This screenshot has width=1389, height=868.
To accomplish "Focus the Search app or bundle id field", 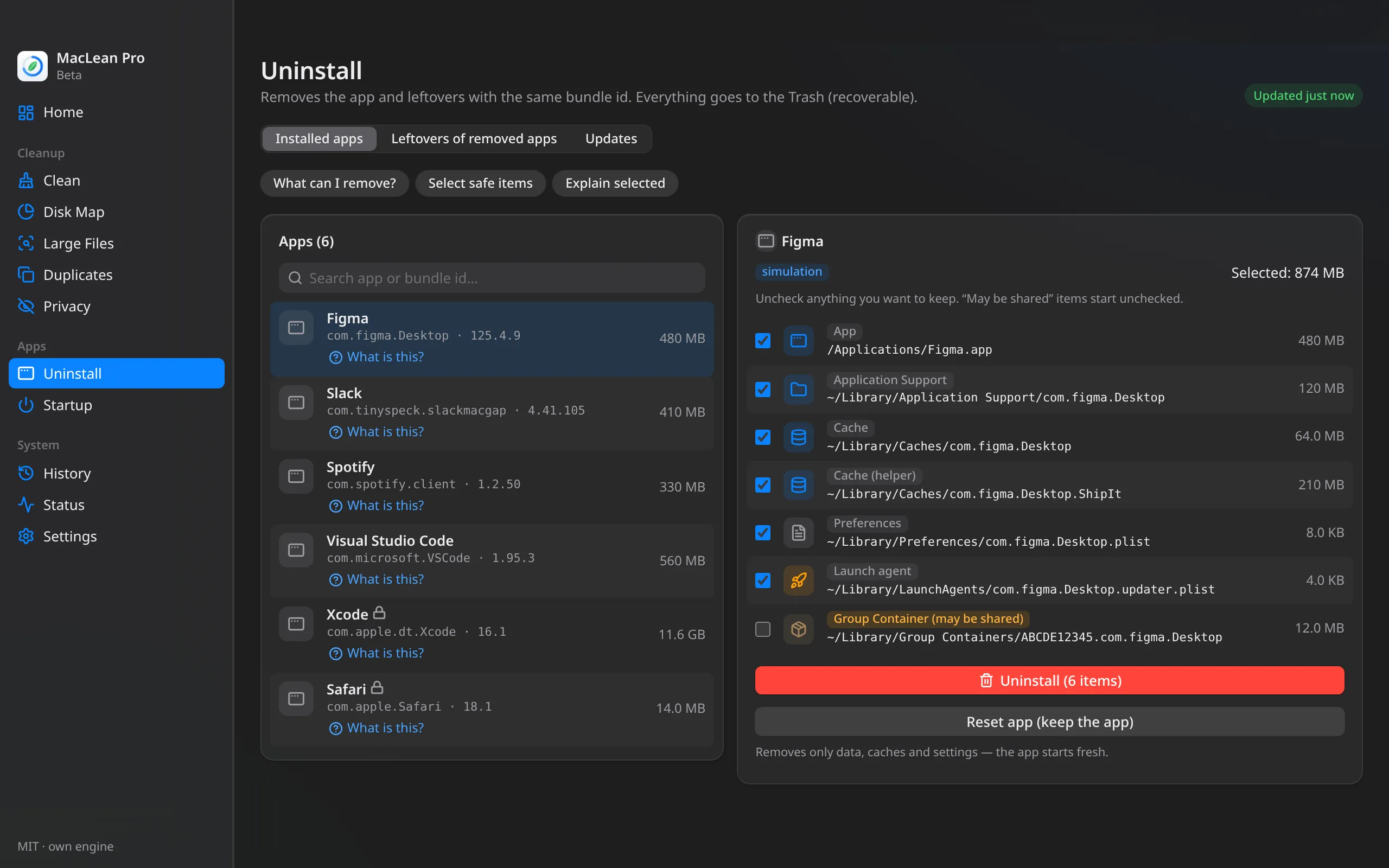I will 492,278.
